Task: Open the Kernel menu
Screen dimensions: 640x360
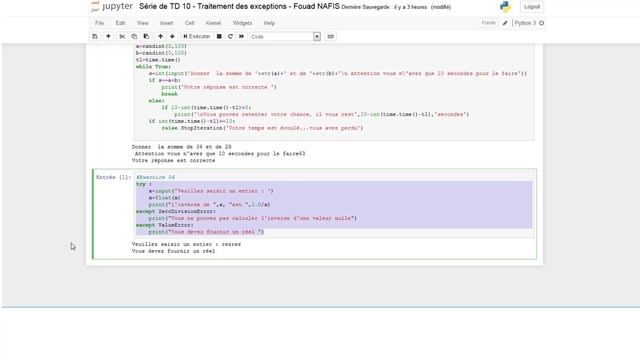Action: (x=213, y=23)
